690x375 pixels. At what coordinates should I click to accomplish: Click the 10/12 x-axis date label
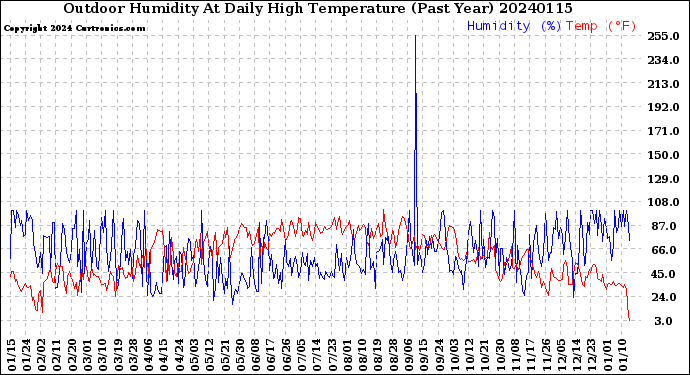pyautogui.click(x=470, y=355)
